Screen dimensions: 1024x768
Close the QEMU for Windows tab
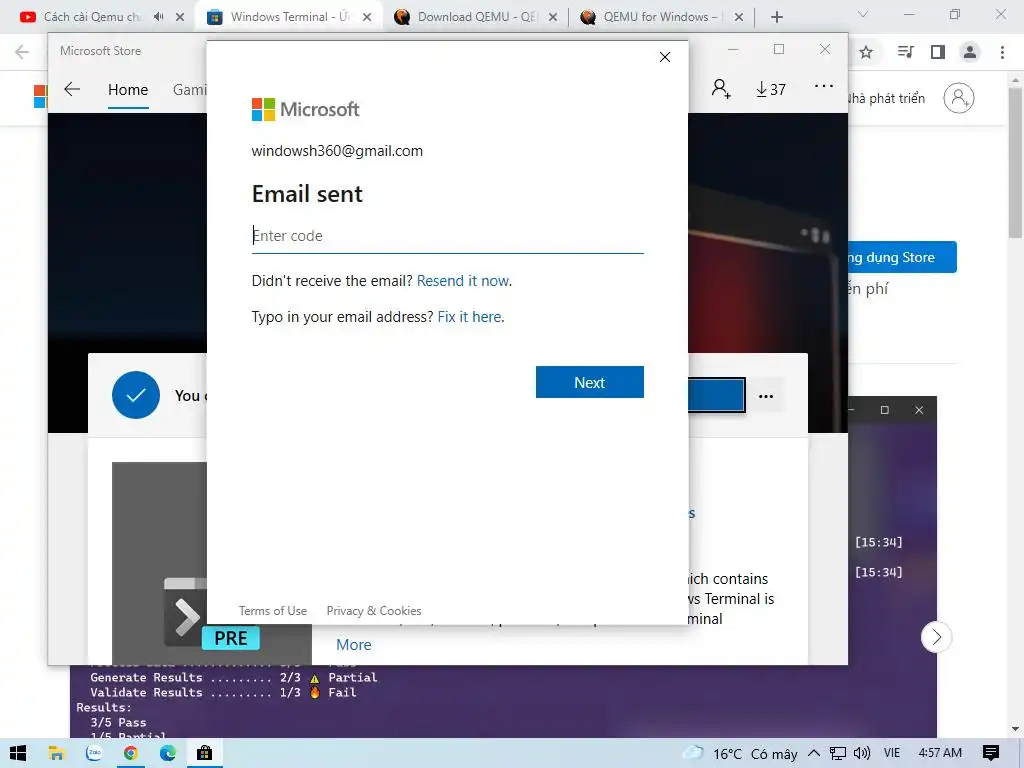click(x=739, y=17)
